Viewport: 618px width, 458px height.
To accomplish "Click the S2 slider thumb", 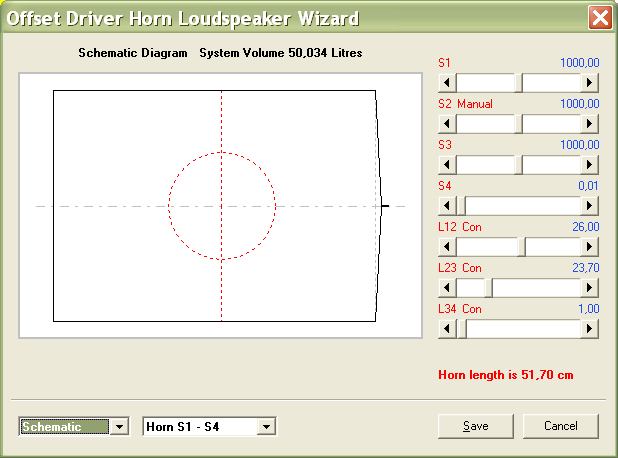I will [x=519, y=124].
